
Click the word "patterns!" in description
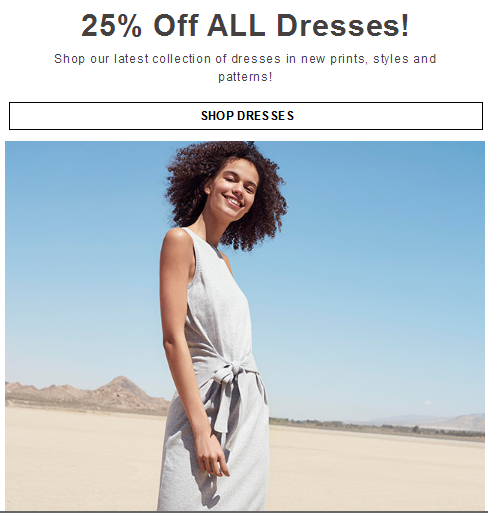click(245, 77)
